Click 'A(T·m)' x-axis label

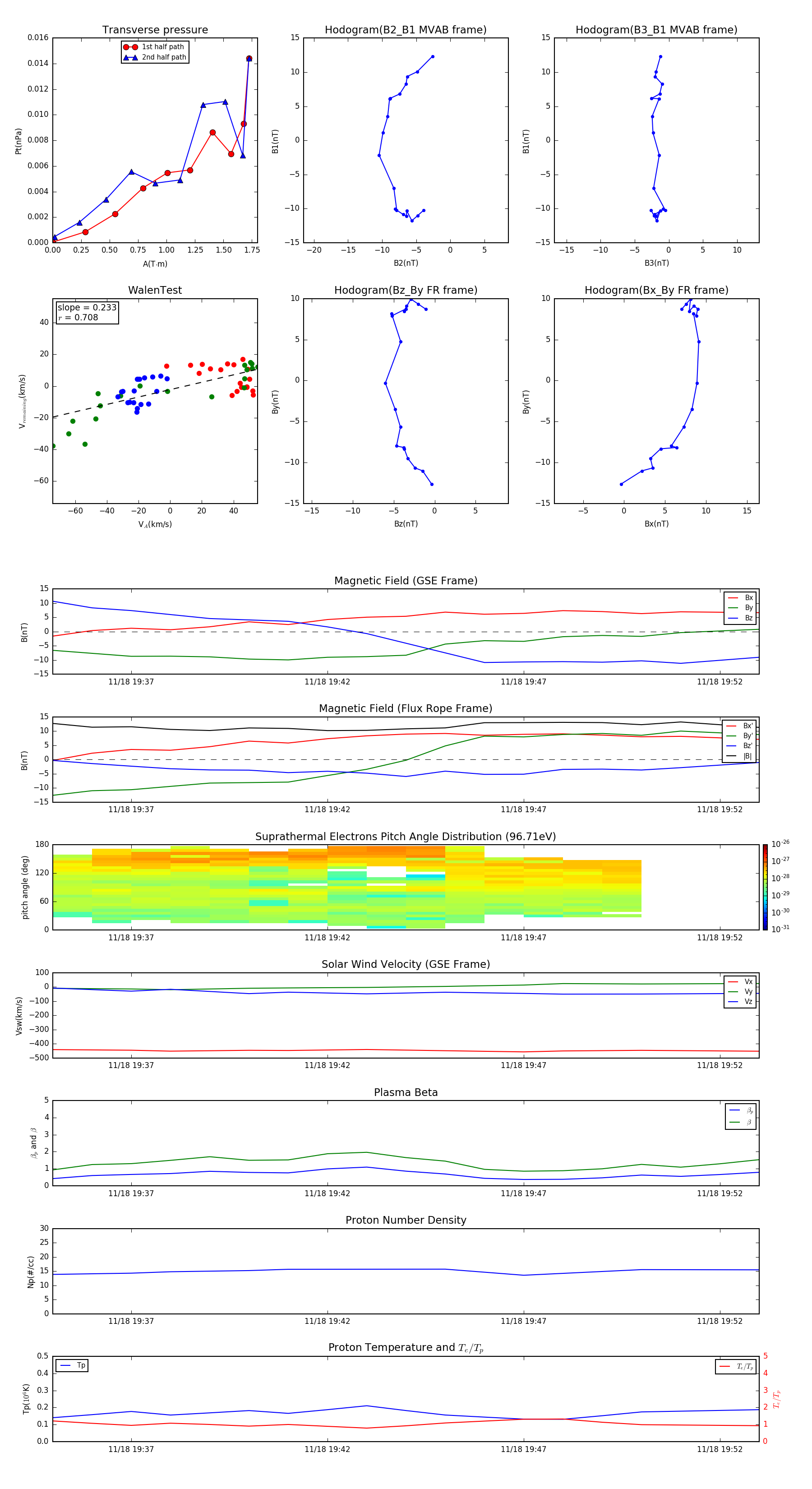coord(155,264)
